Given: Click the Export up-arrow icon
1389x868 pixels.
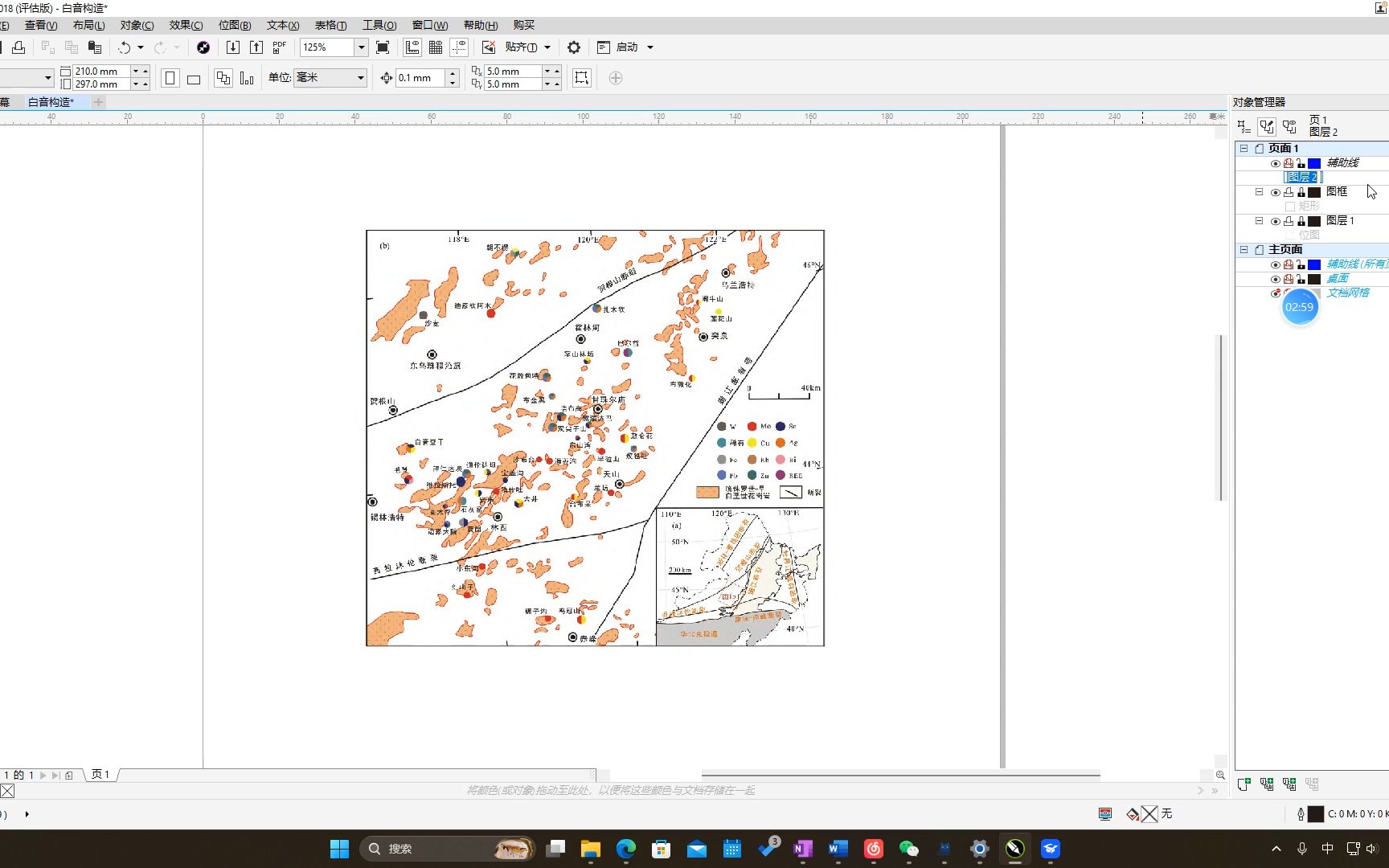Looking at the screenshot, I should (256, 47).
